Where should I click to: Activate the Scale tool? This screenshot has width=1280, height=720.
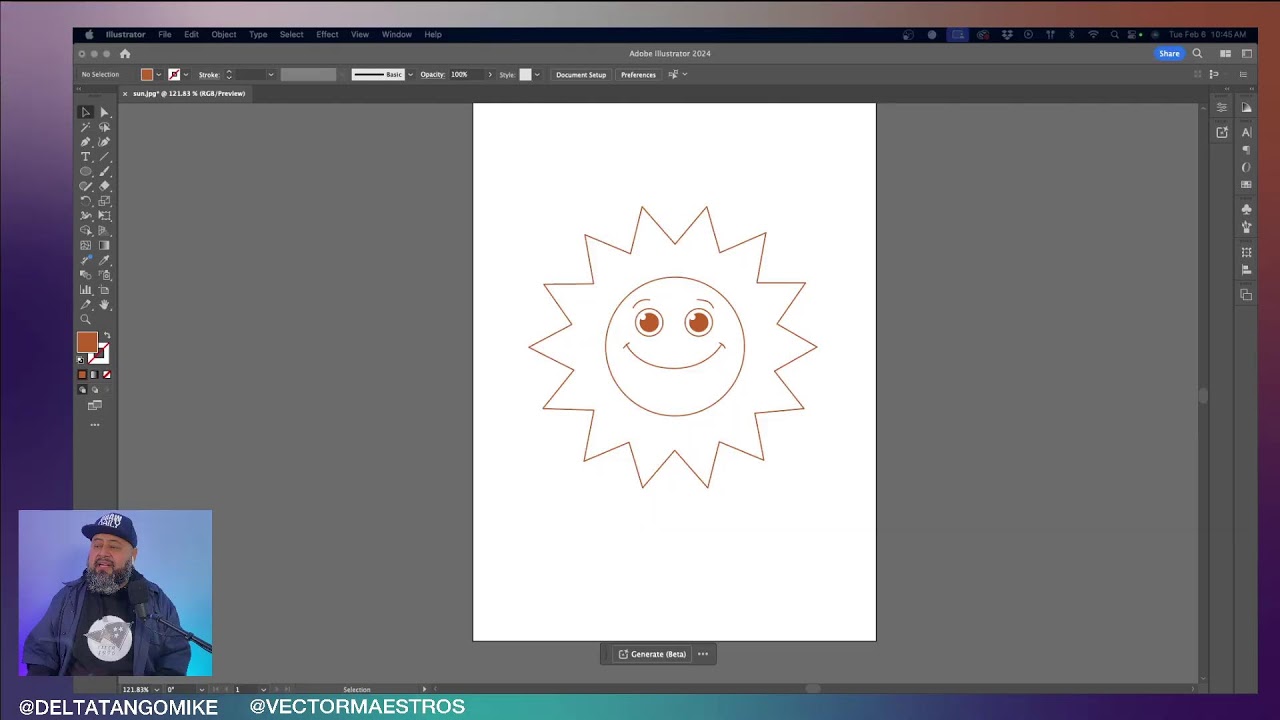click(x=104, y=201)
